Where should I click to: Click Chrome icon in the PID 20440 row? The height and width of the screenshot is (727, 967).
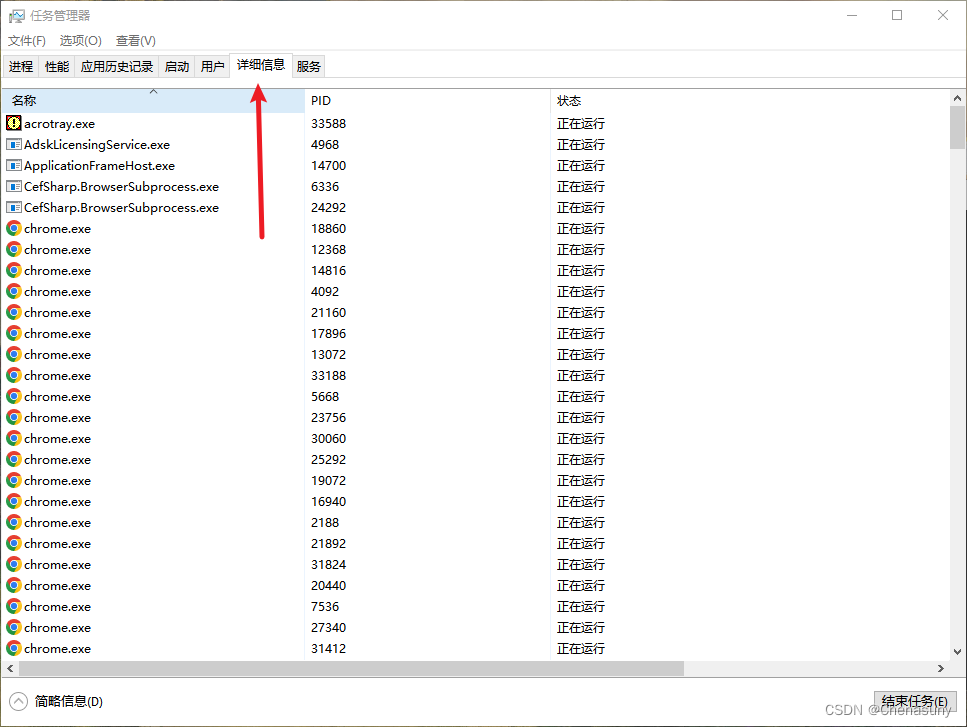(14, 585)
